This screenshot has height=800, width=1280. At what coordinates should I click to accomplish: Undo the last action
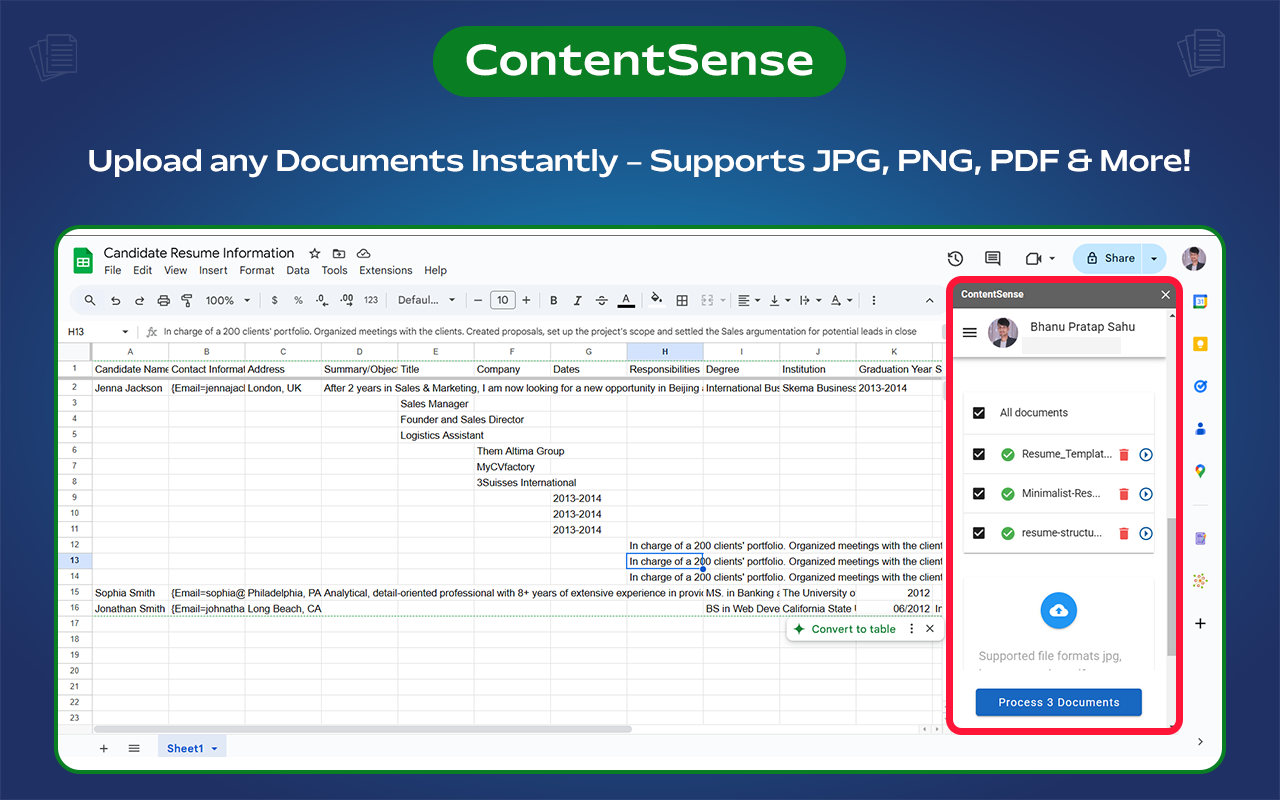pyautogui.click(x=115, y=300)
